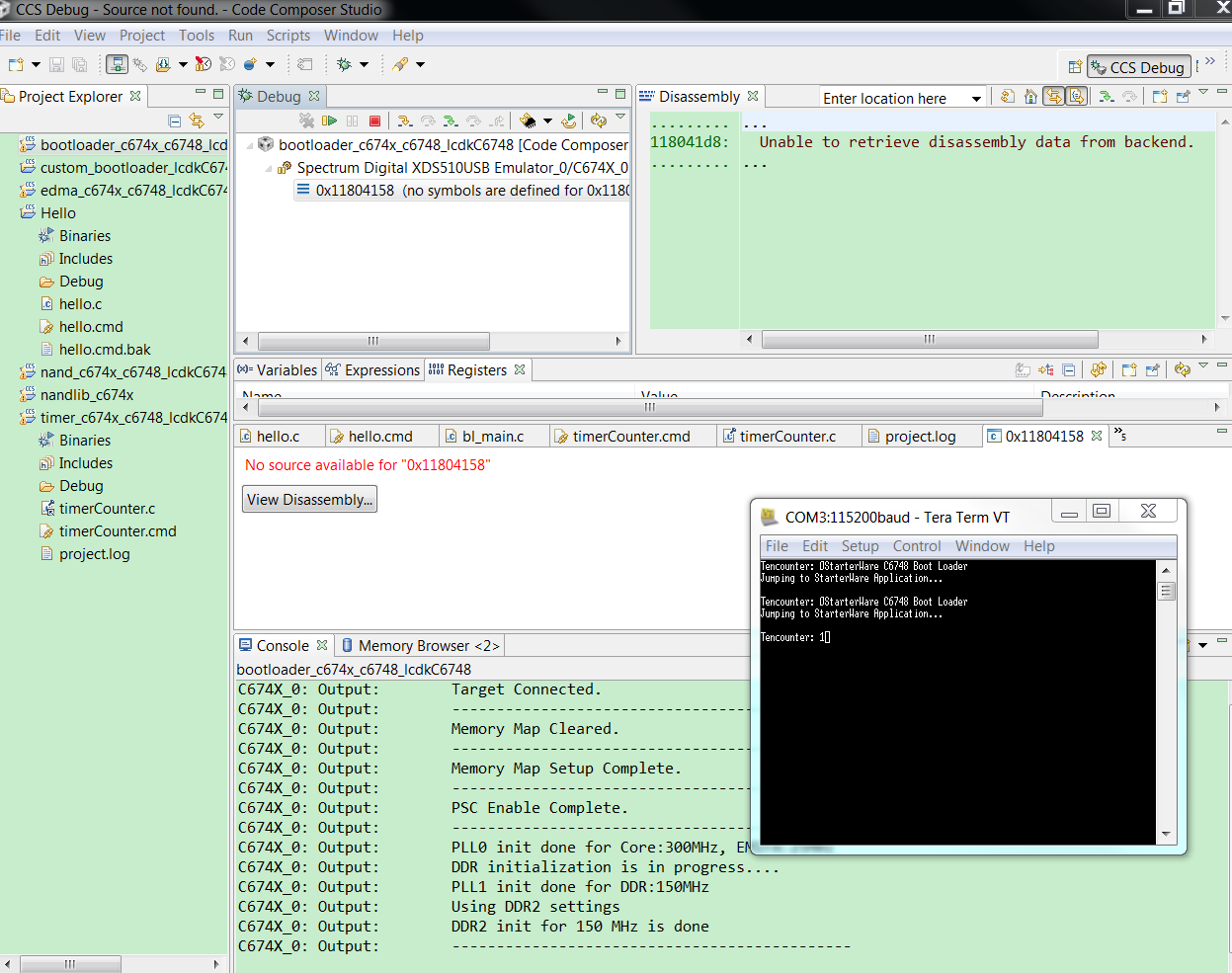Image resolution: width=1232 pixels, height=973 pixels.
Task: Open the Debug bug icon dropdown arrow
Action: pyautogui.click(x=364, y=64)
